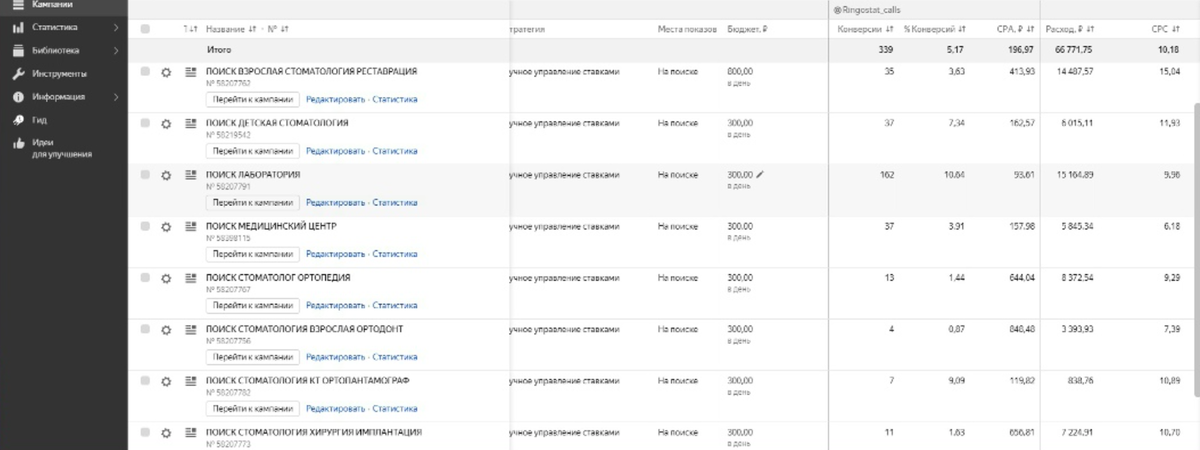Image resolution: width=1200 pixels, height=450 pixels.
Task: Open settings gear for ВЗРОСЛАЯ ОРТОДОНТ campaign
Action: coord(167,329)
